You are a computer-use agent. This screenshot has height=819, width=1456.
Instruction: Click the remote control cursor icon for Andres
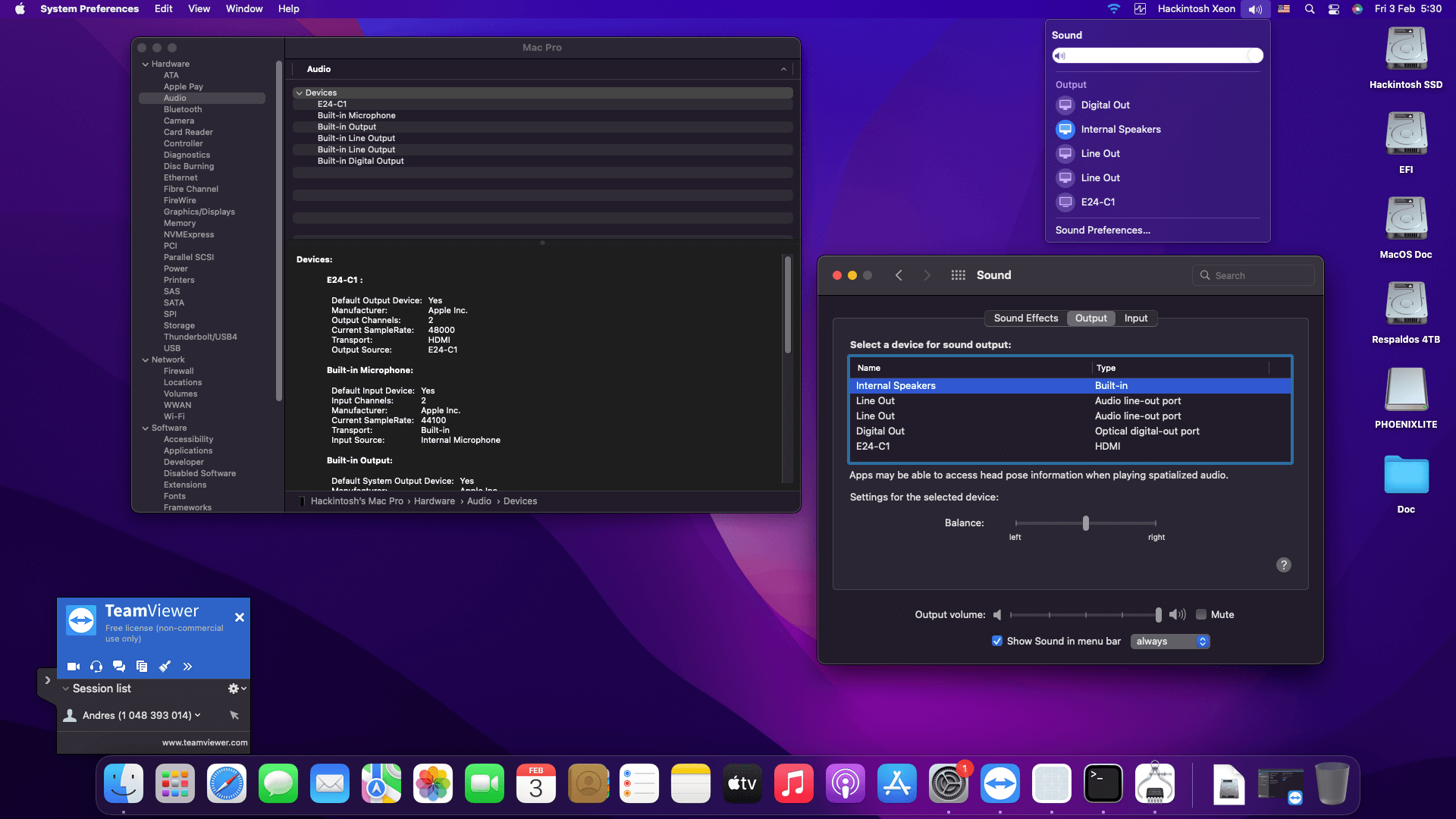234,715
